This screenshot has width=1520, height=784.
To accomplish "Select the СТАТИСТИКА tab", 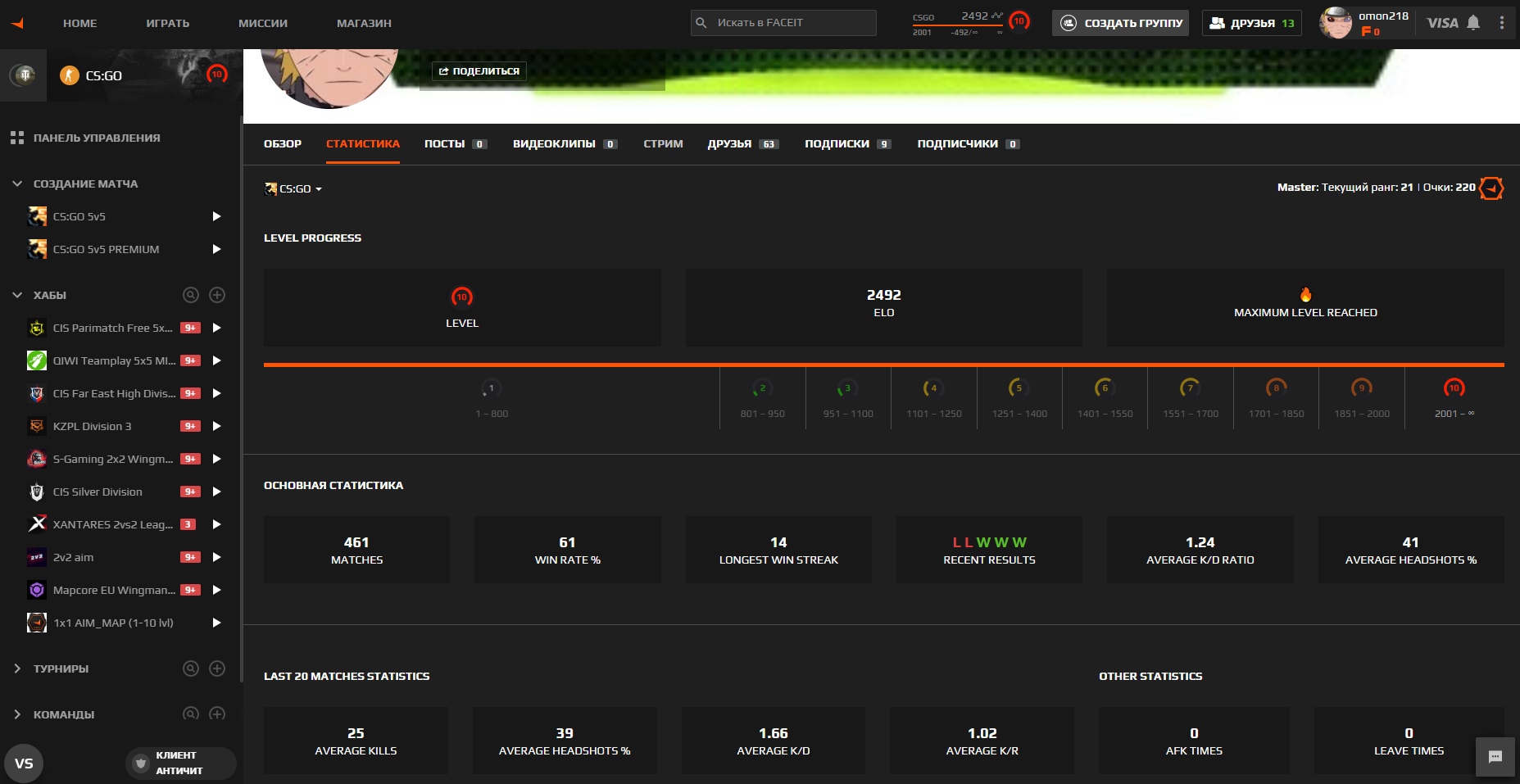I will click(x=363, y=144).
